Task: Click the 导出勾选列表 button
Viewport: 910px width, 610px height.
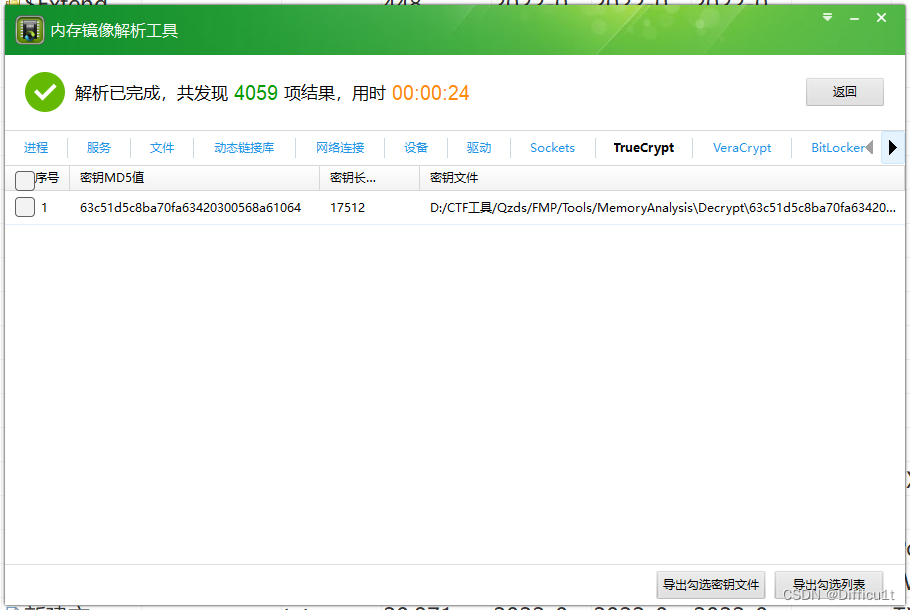Action: (x=829, y=584)
